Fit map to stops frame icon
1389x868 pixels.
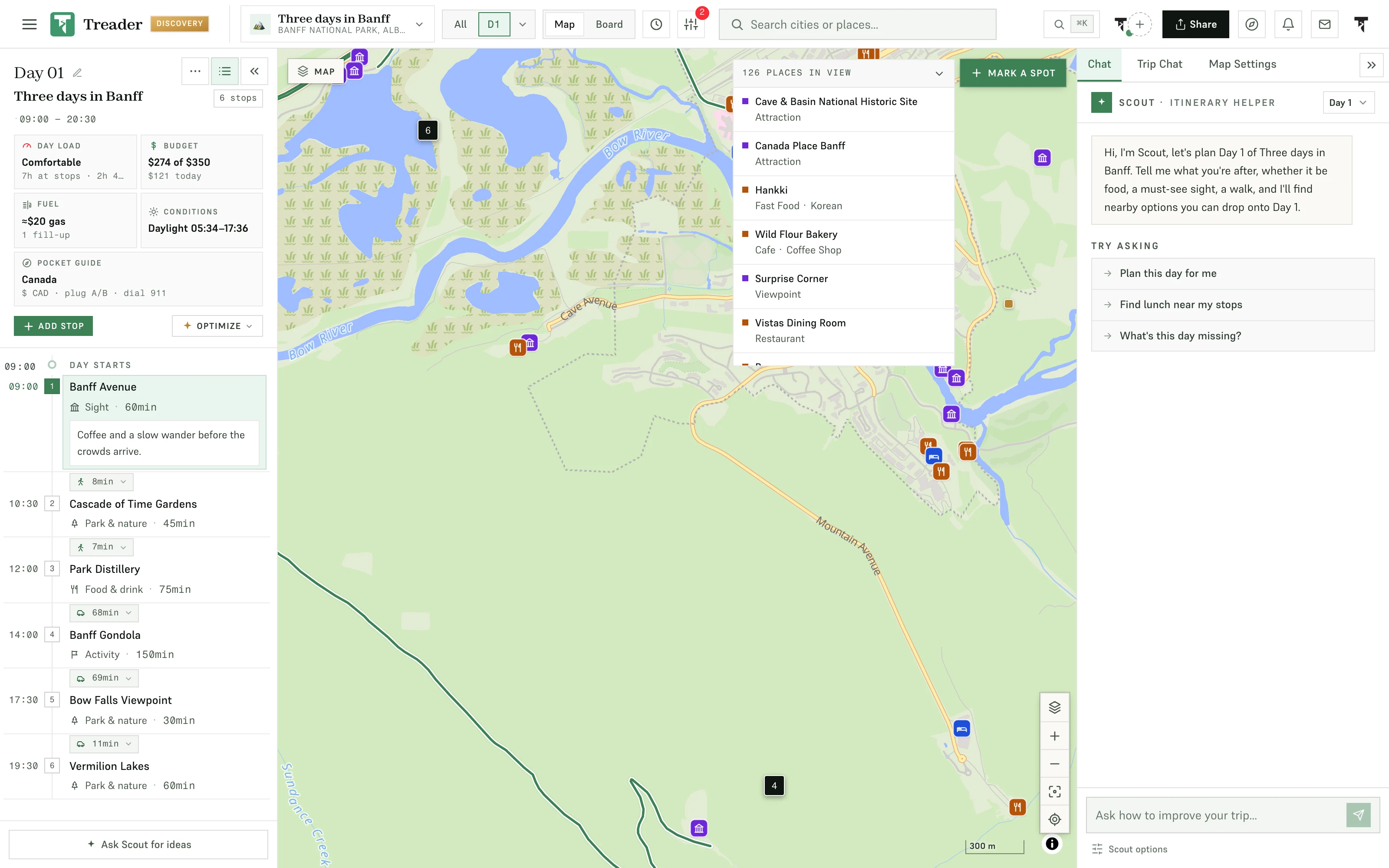(x=1054, y=792)
